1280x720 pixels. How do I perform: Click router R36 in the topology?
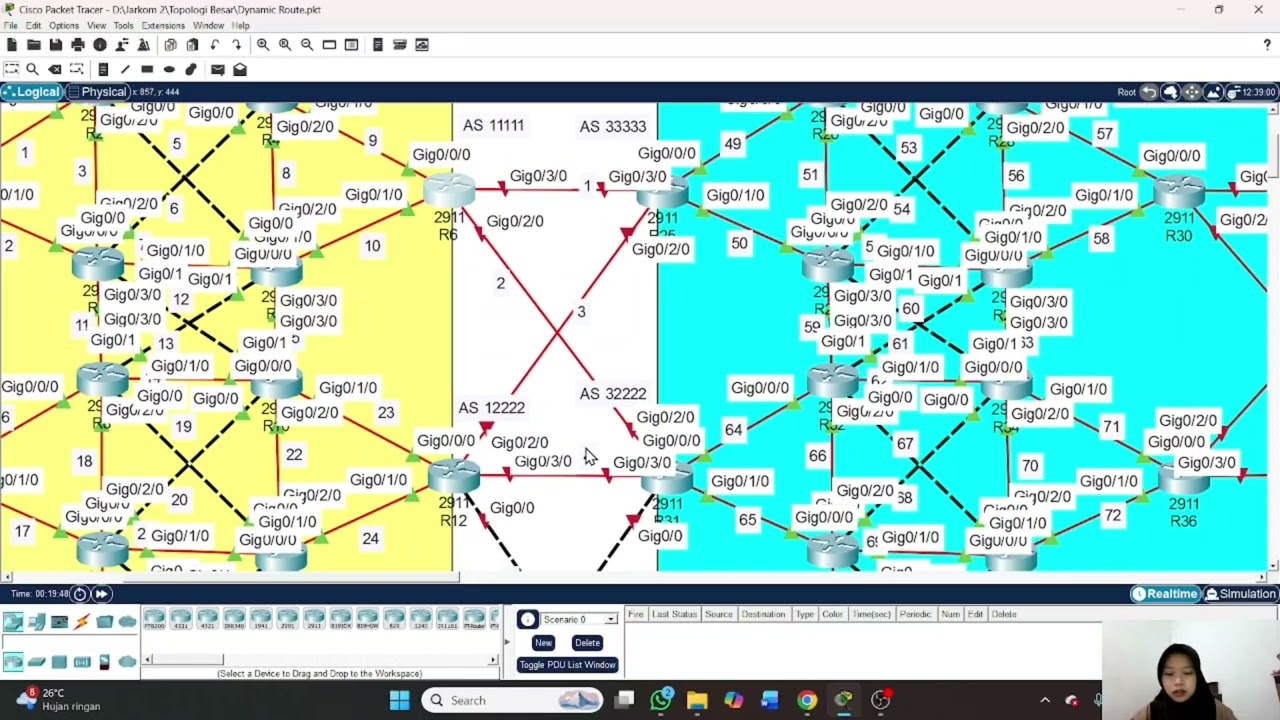1183,480
